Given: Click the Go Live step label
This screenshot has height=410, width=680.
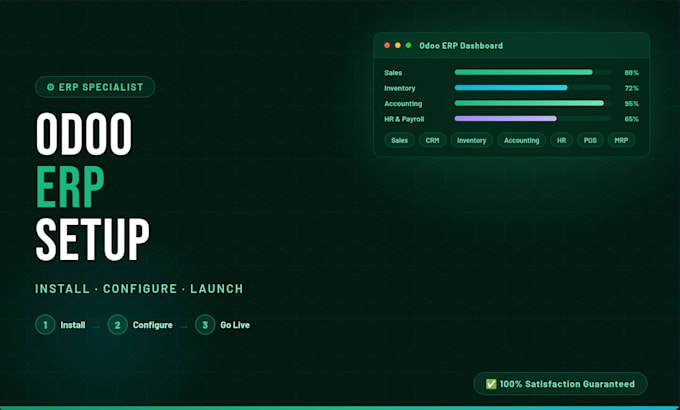Looking at the screenshot, I should pos(235,325).
